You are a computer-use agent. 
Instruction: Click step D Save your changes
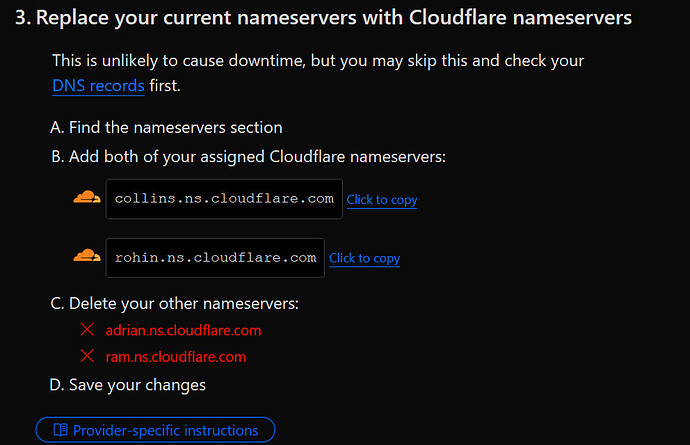click(x=128, y=385)
